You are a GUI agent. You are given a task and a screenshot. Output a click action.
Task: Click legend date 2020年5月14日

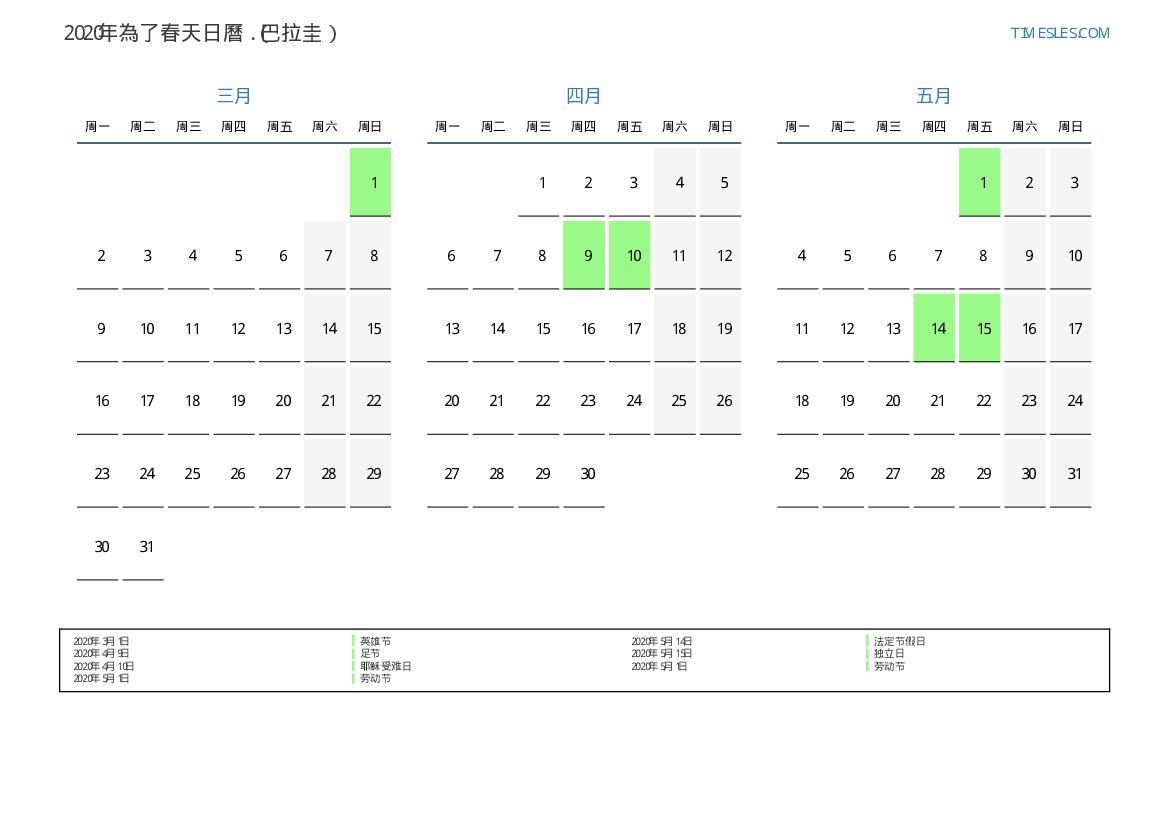[662, 641]
